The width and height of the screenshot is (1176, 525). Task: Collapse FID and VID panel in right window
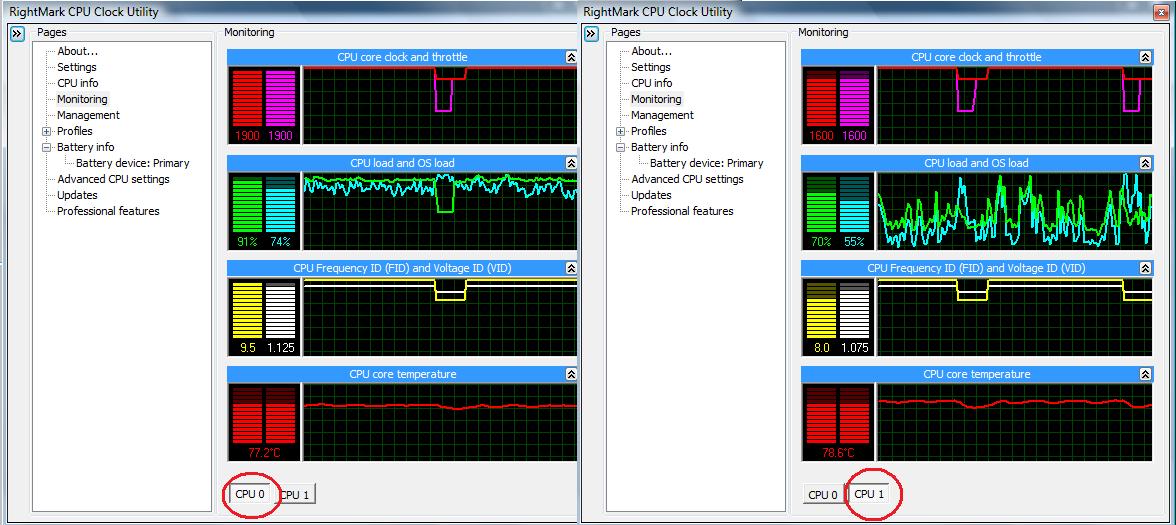[x=1144, y=268]
